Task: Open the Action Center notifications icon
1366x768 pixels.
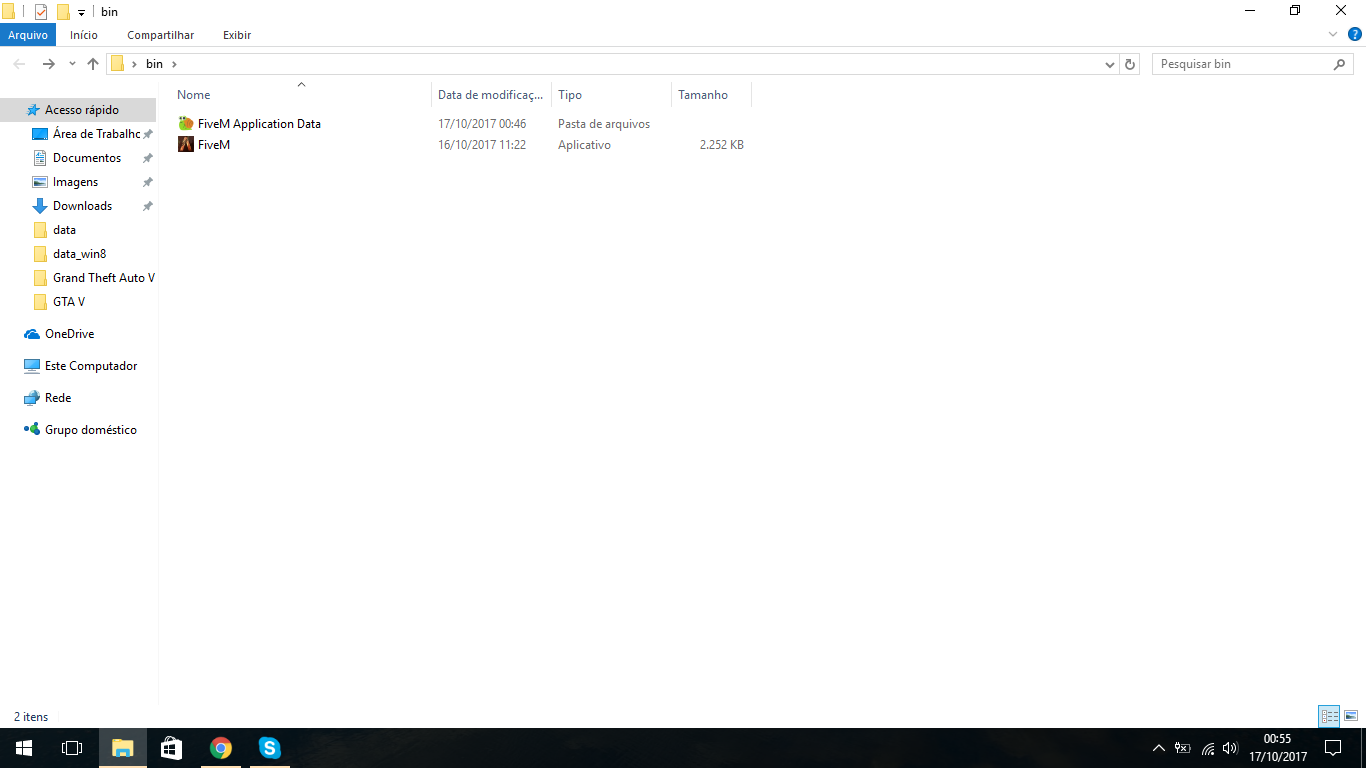Action: point(1333,748)
